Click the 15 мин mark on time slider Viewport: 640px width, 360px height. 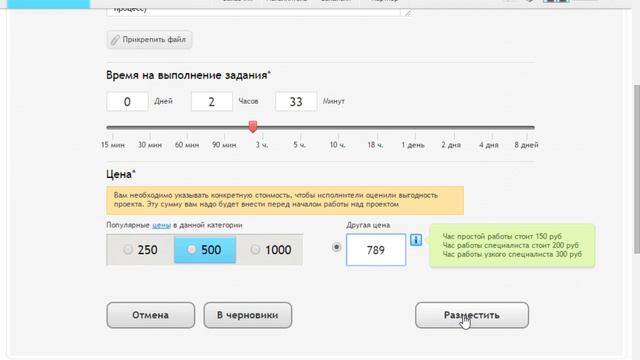pyautogui.click(x=113, y=145)
